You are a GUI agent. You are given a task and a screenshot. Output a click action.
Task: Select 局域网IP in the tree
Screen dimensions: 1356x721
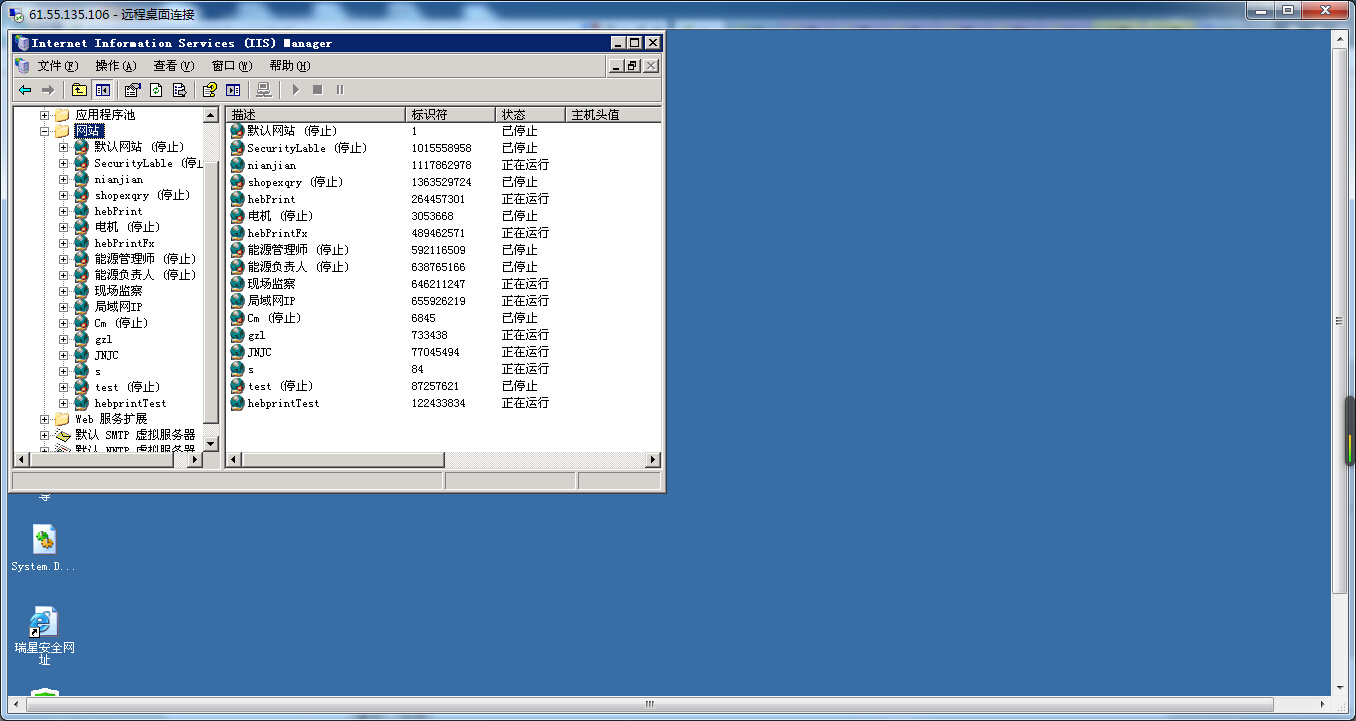[x=118, y=307]
